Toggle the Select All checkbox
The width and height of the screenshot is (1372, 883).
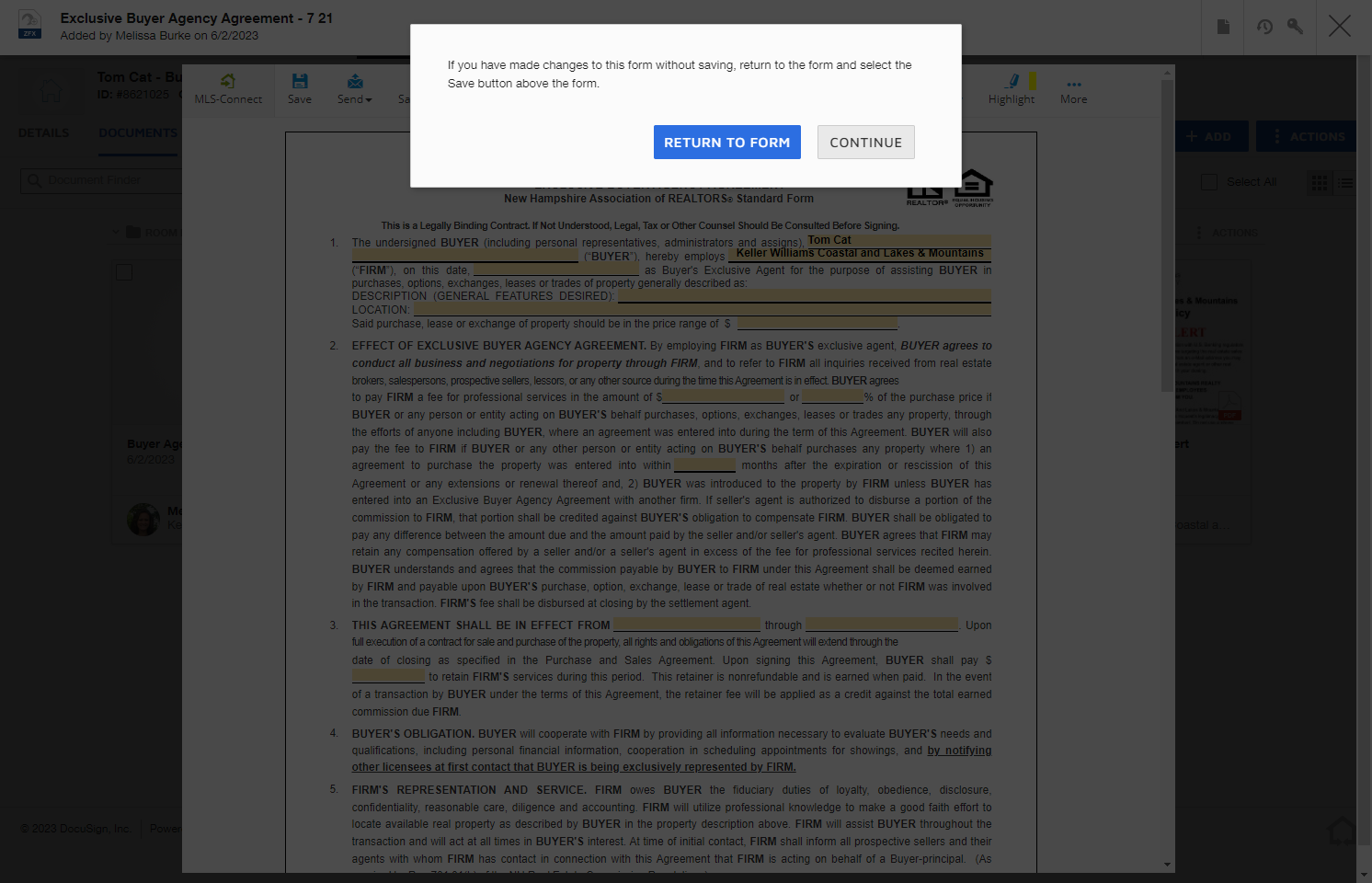1209,182
